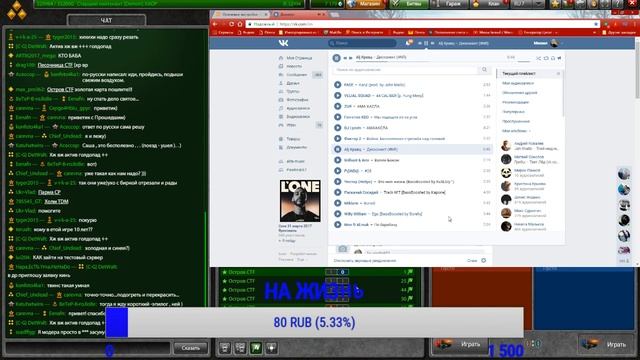Open game help question mark icon

tap(618, 4)
